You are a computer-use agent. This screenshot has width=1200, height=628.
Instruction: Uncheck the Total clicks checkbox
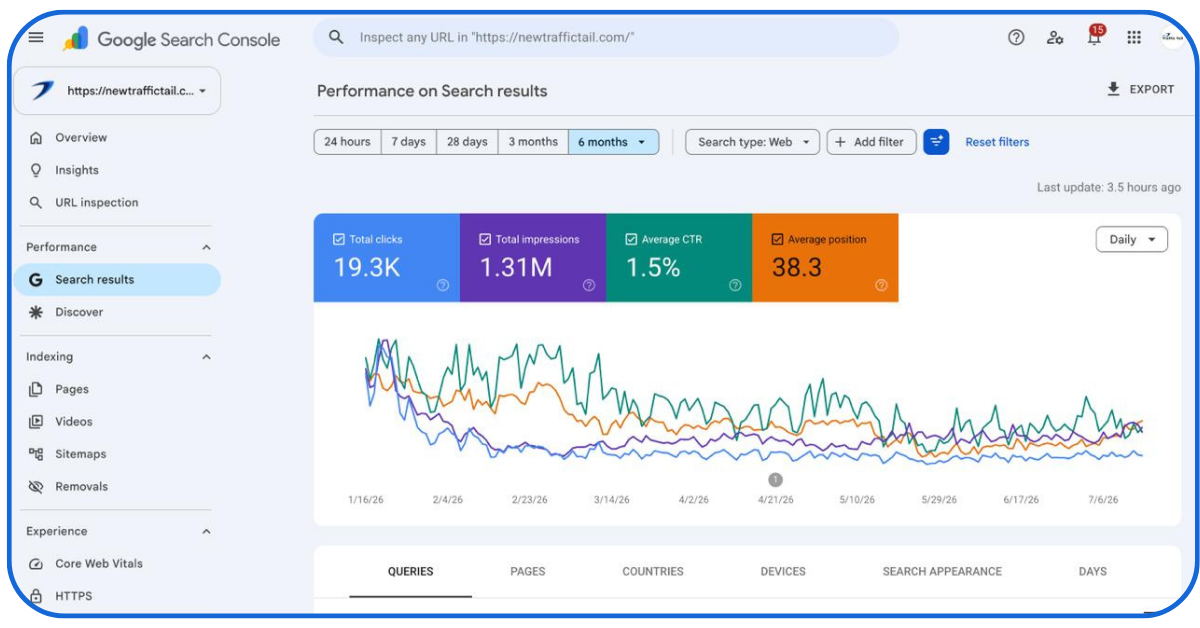pyautogui.click(x=338, y=240)
